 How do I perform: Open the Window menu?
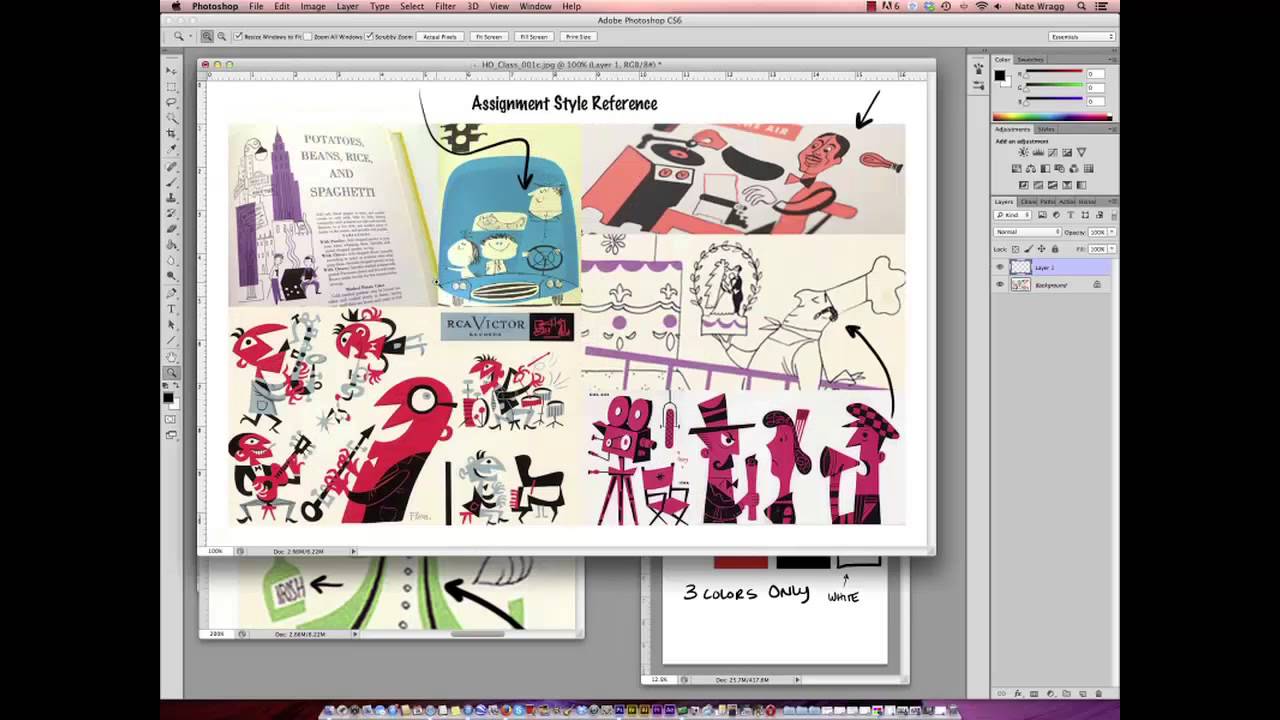[535, 6]
